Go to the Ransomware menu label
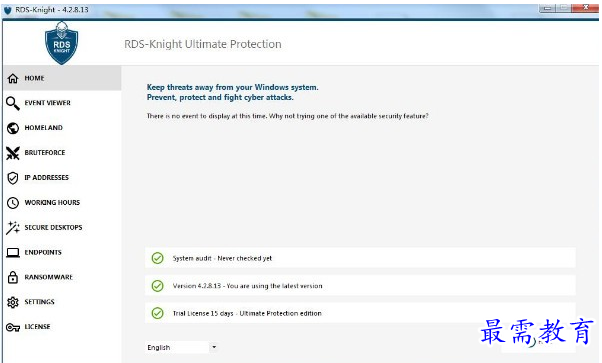602x363 pixels. (49, 277)
